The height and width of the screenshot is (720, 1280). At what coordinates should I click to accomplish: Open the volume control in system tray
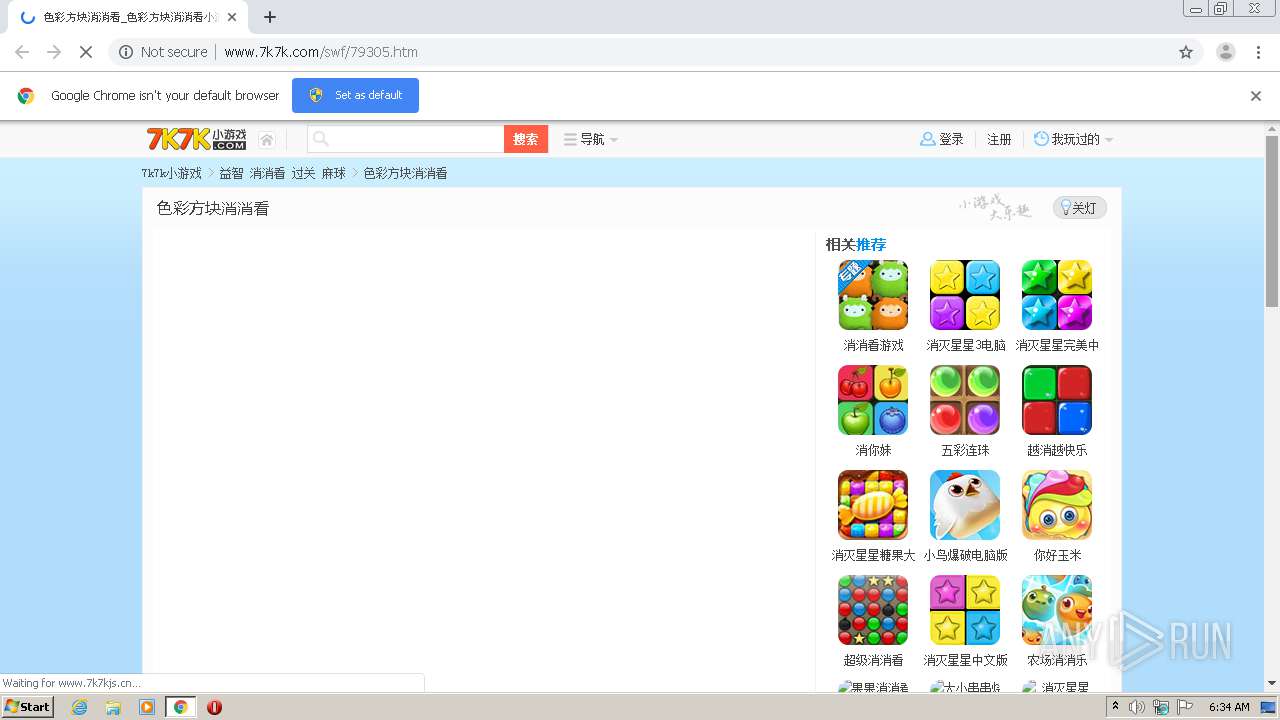point(1137,707)
